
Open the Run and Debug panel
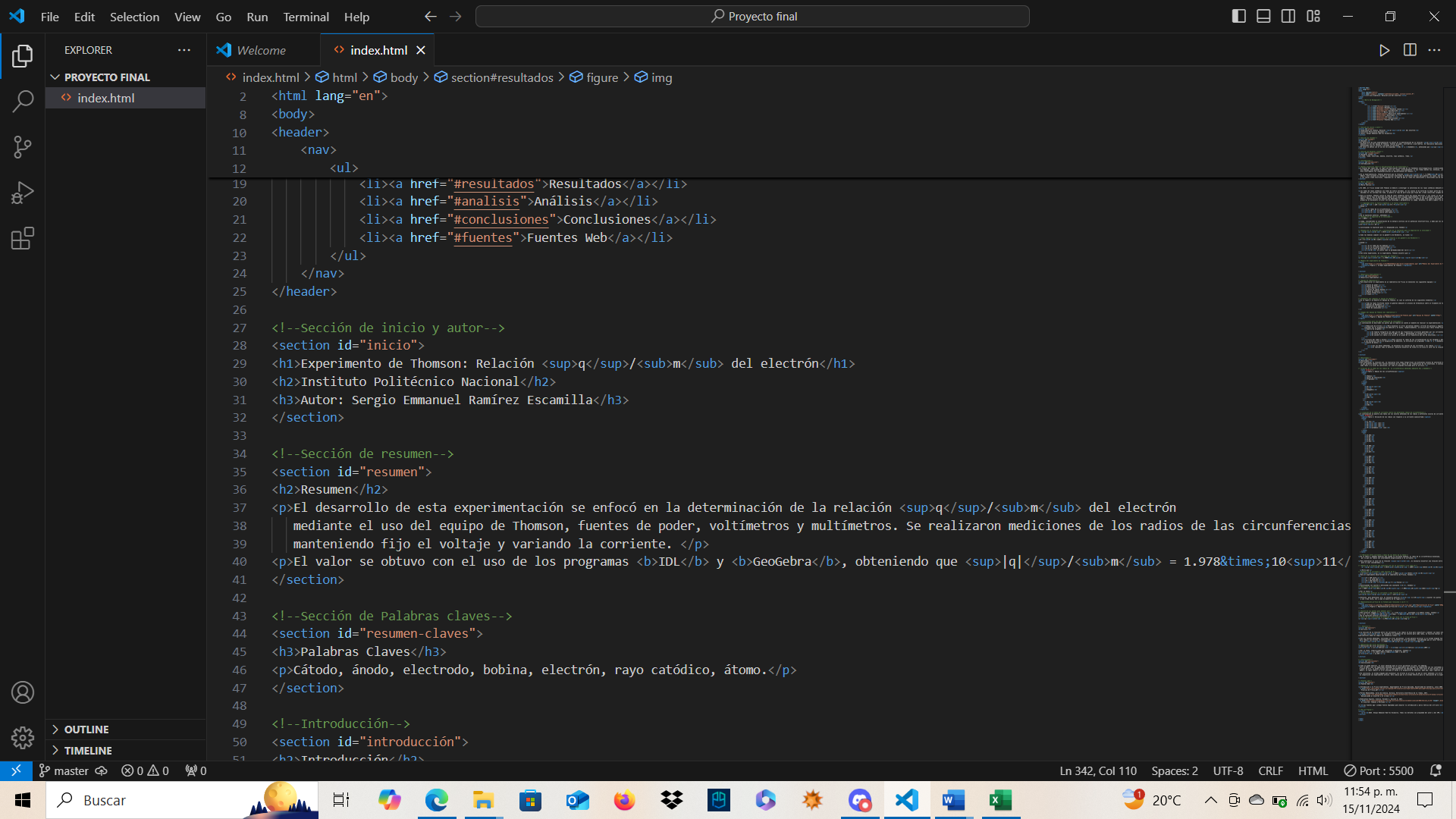tap(23, 192)
